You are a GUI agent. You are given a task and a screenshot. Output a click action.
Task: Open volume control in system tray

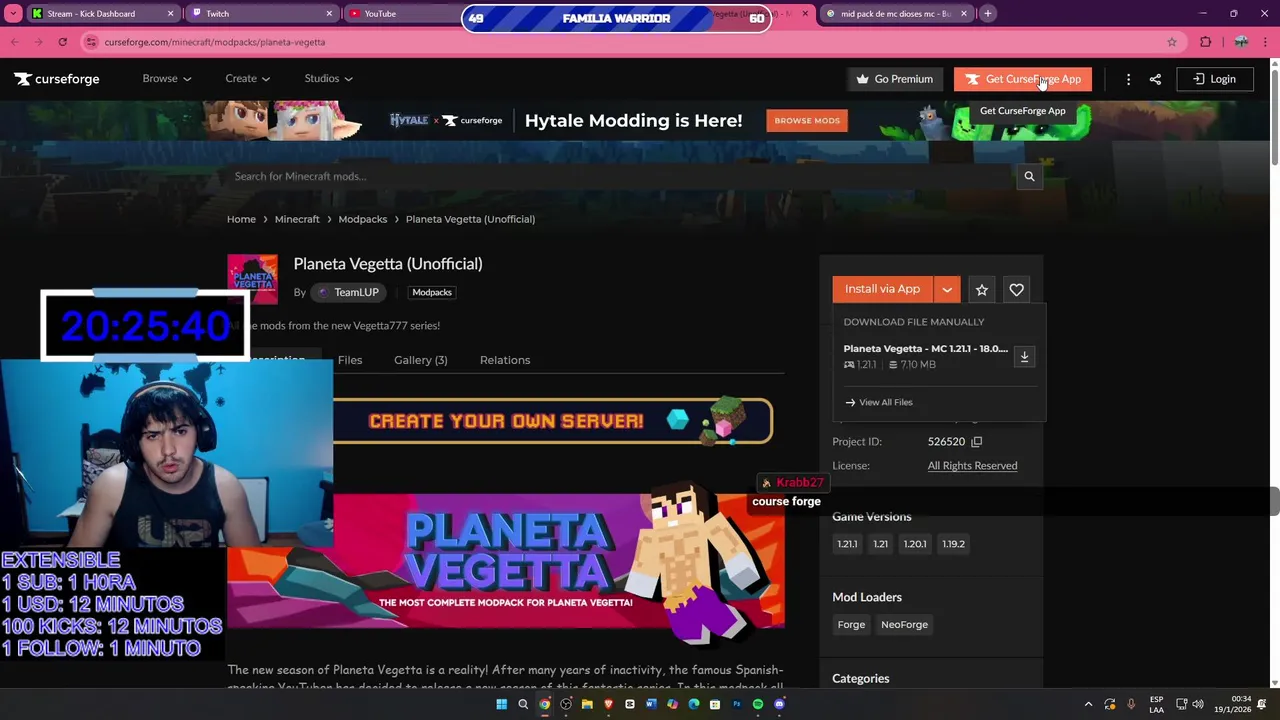click(1198, 704)
